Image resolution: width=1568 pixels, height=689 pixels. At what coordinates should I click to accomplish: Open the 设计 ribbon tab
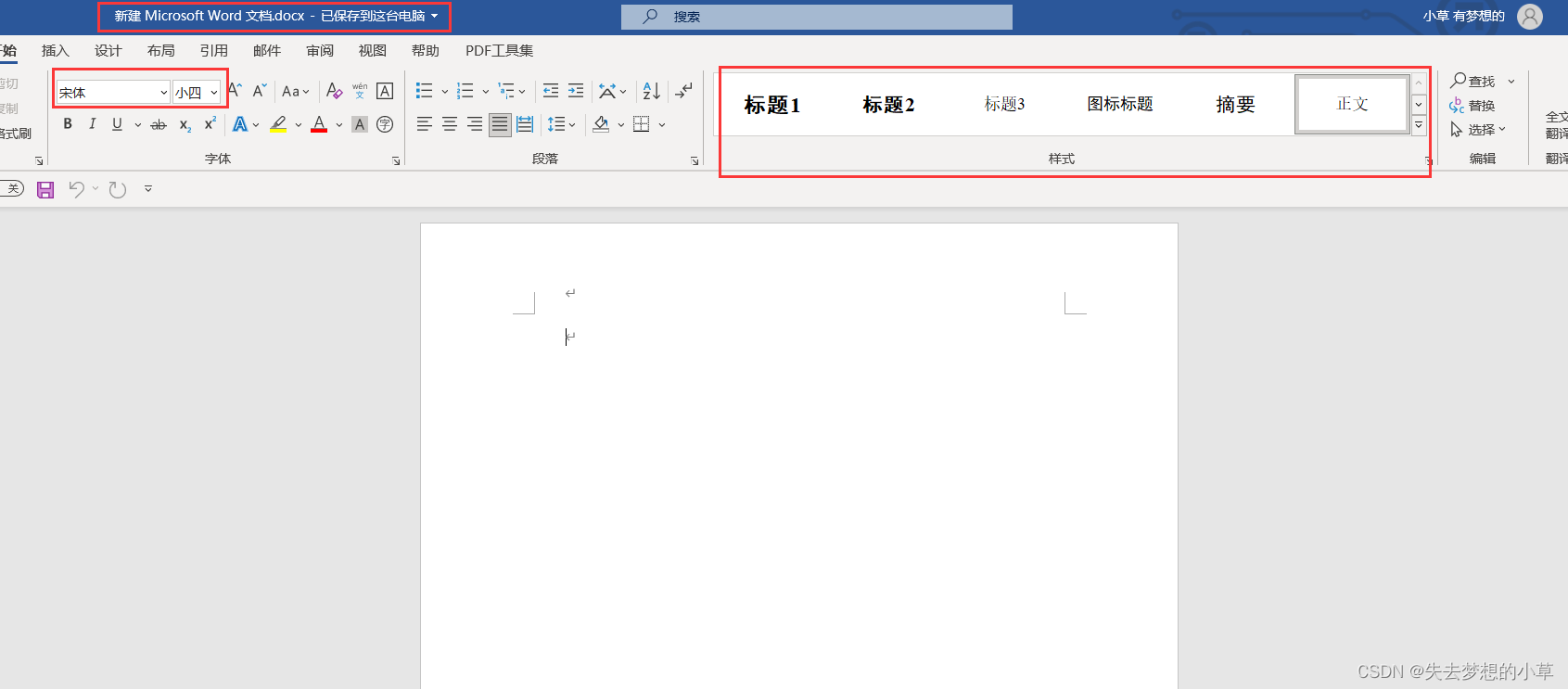(108, 51)
